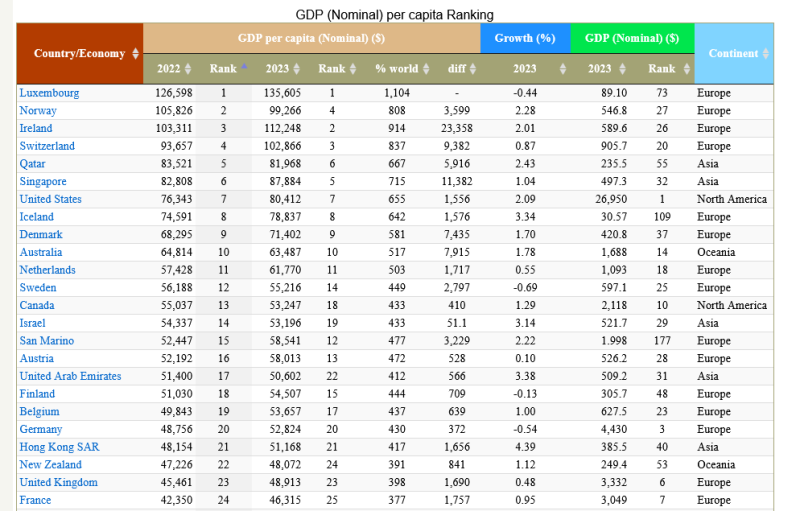Screen dimensions: 800x511
Task: Sort by GDP Nominal Rank arrows
Action: (687, 69)
